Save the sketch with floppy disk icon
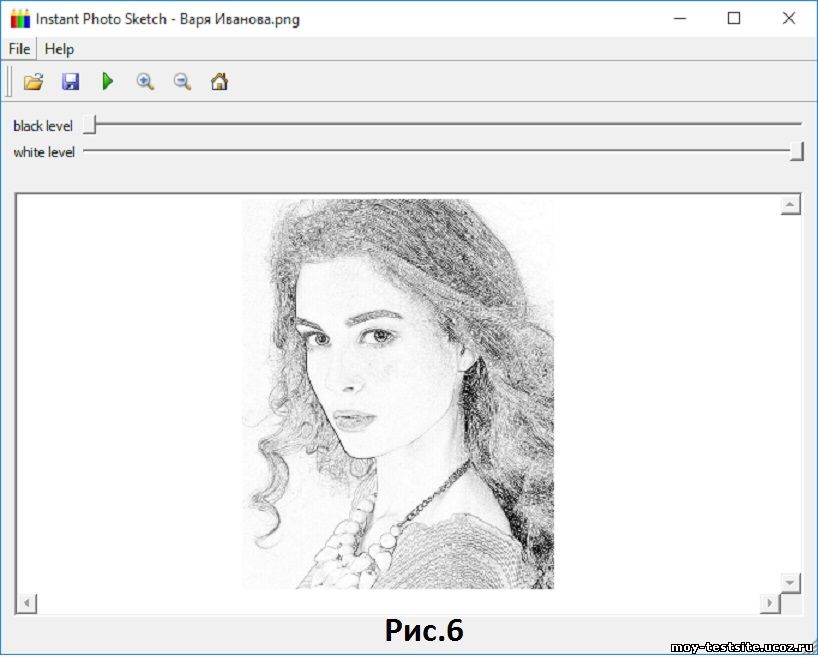 (x=70, y=82)
